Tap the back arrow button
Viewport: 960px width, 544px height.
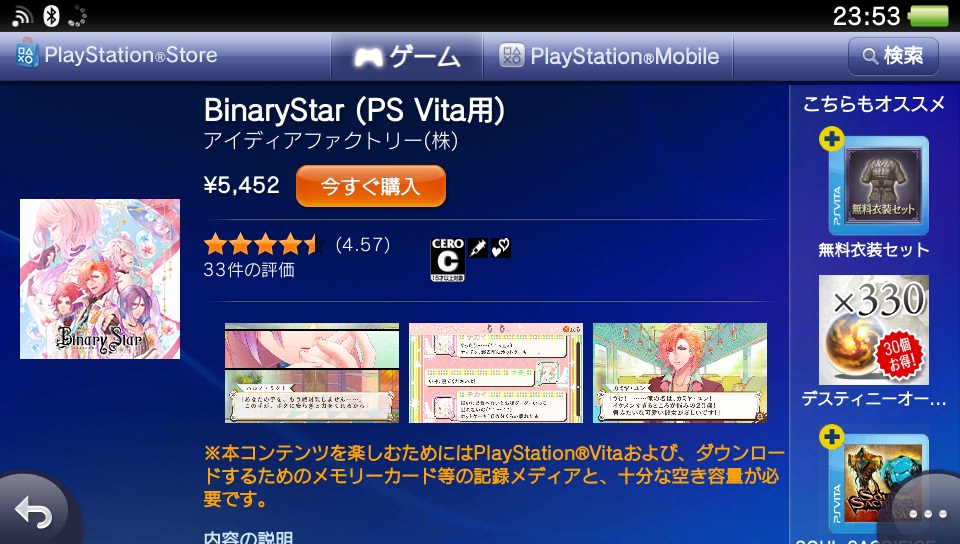(34, 511)
